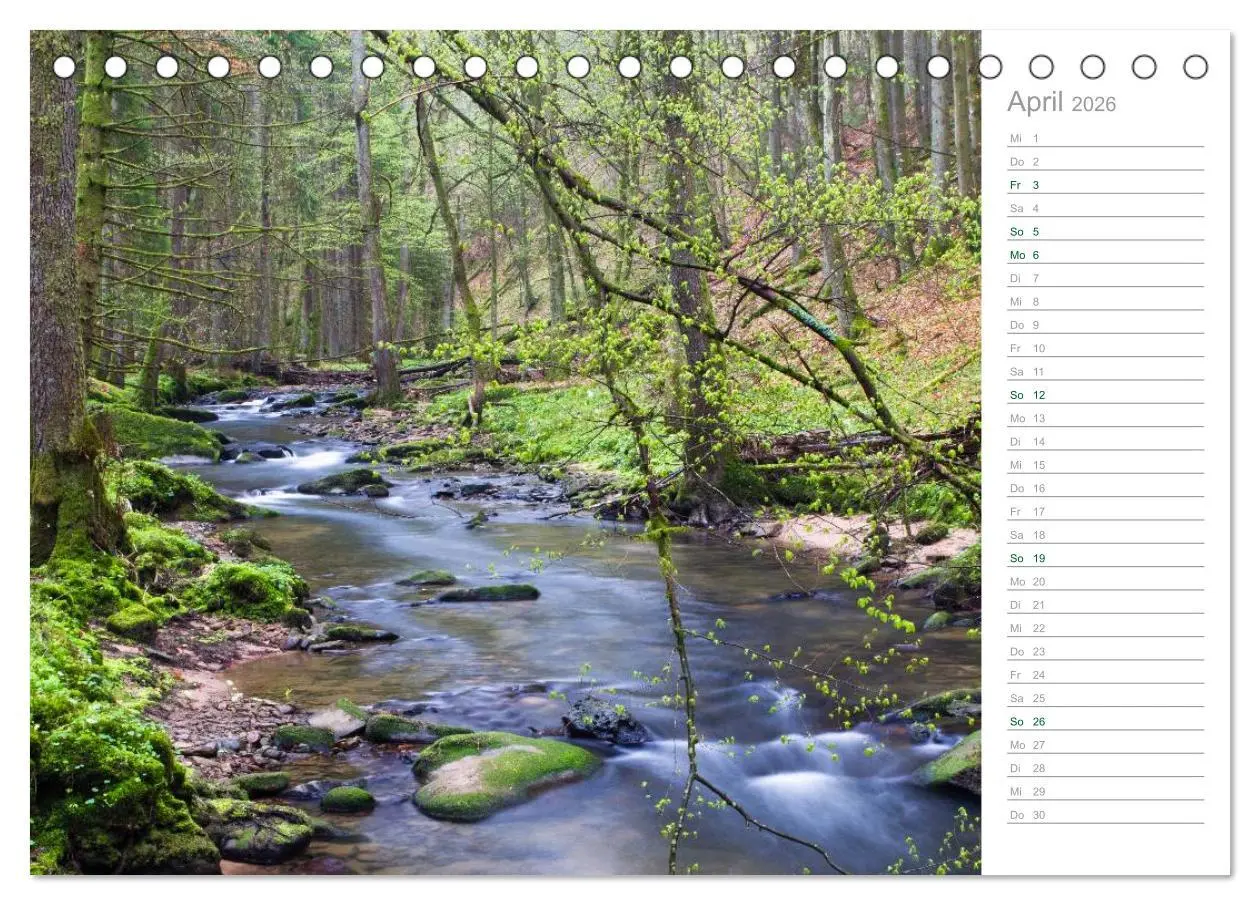This screenshot has height=905, width=1260.
Task: Click the forest stream calendar photo
Action: (505, 452)
